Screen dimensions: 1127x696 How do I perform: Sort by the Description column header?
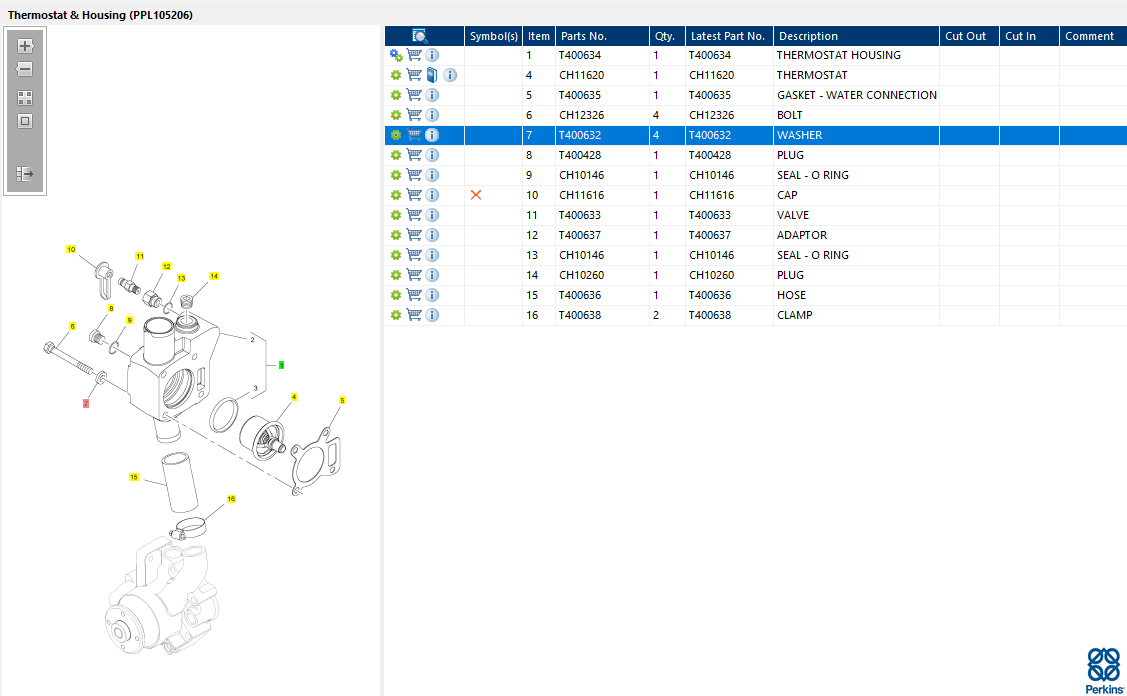coord(856,36)
